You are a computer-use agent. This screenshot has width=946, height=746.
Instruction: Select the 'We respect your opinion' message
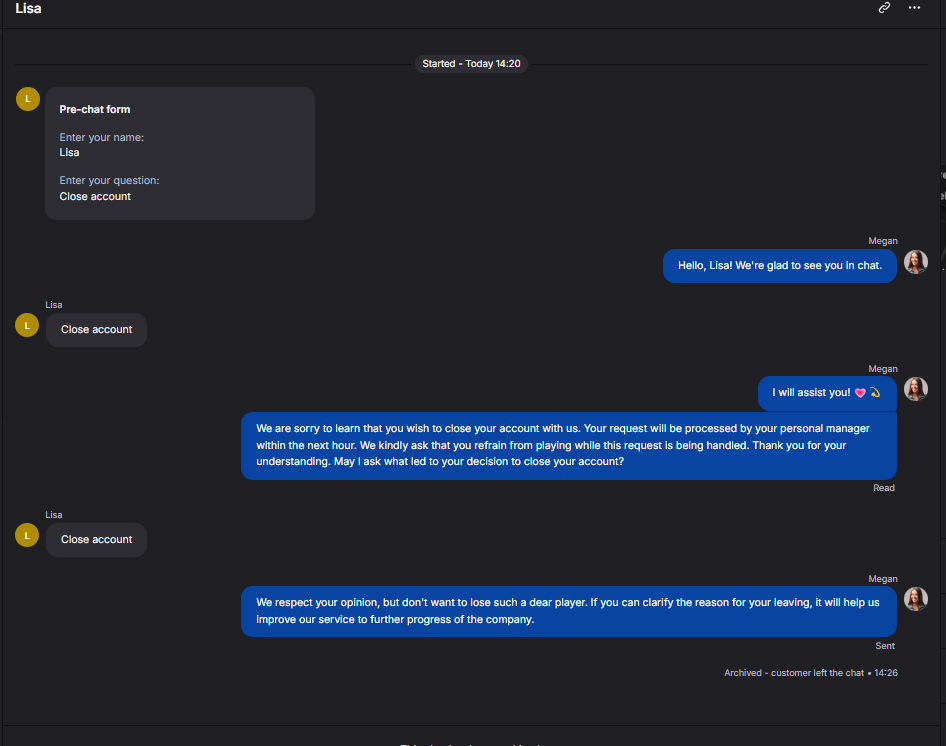coord(569,611)
